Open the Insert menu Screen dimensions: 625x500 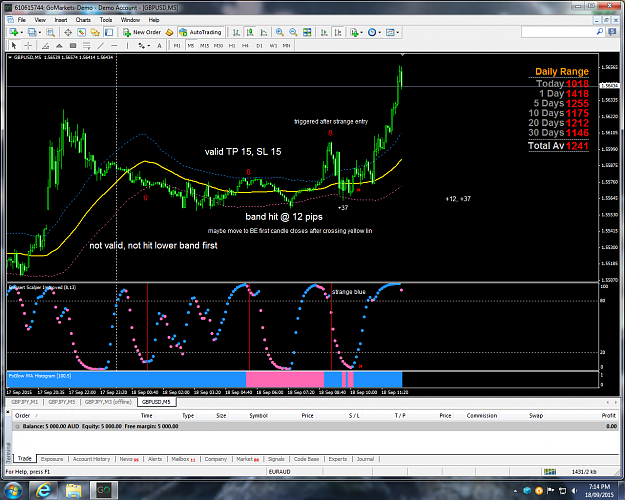tap(61, 20)
